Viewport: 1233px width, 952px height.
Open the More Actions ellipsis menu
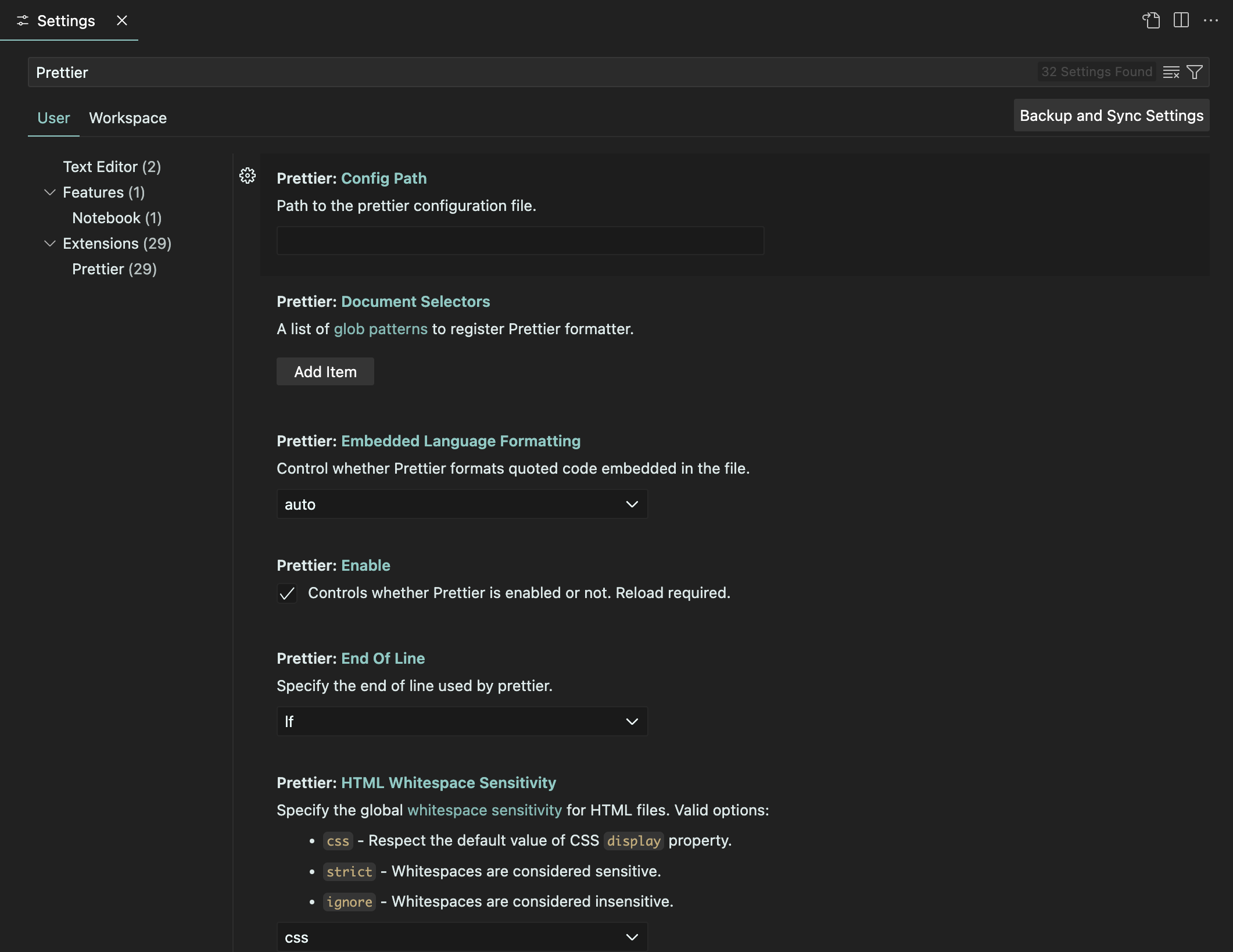[1211, 20]
